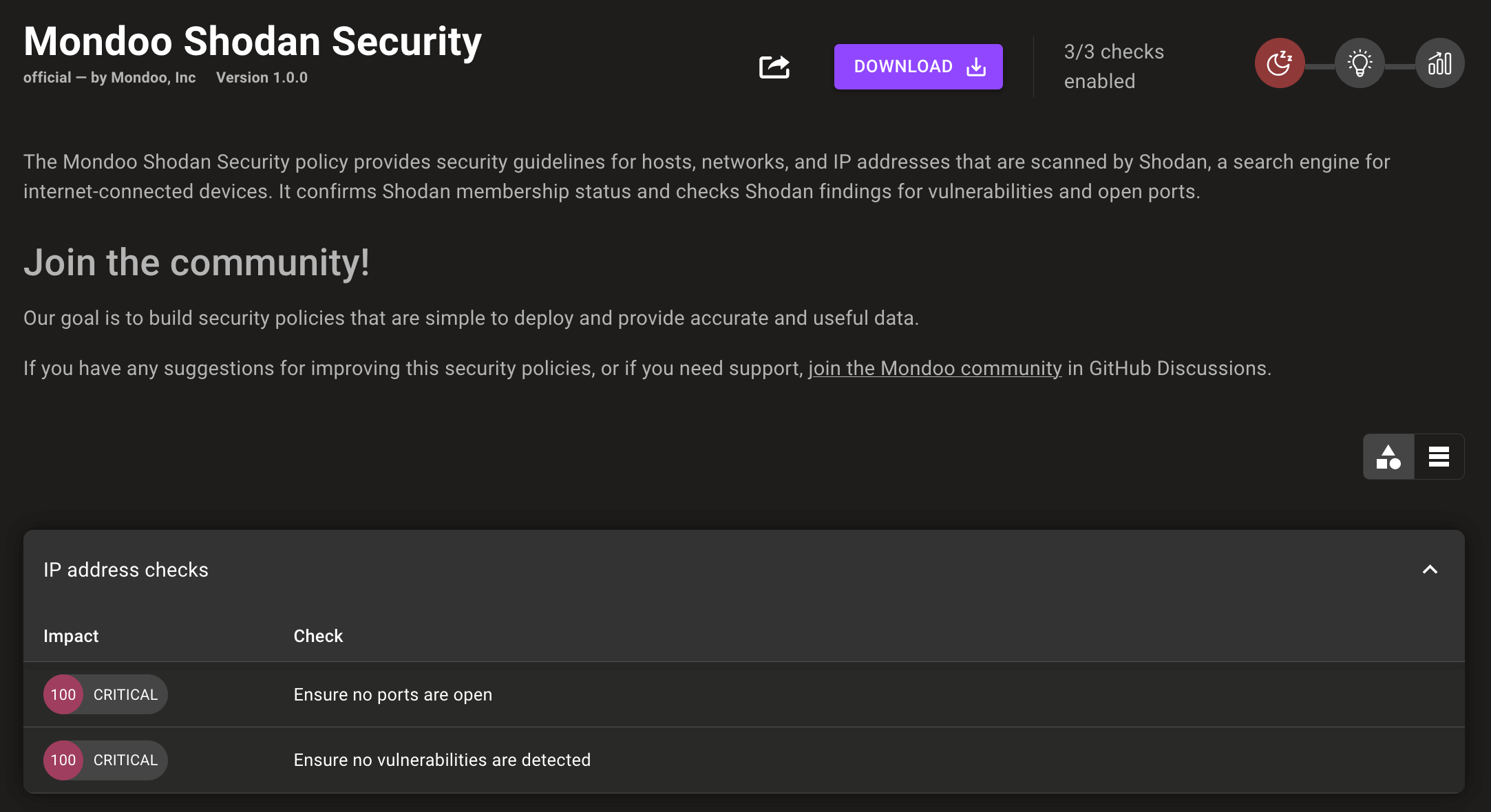
Task: Sort by the Impact column header
Action: click(71, 636)
